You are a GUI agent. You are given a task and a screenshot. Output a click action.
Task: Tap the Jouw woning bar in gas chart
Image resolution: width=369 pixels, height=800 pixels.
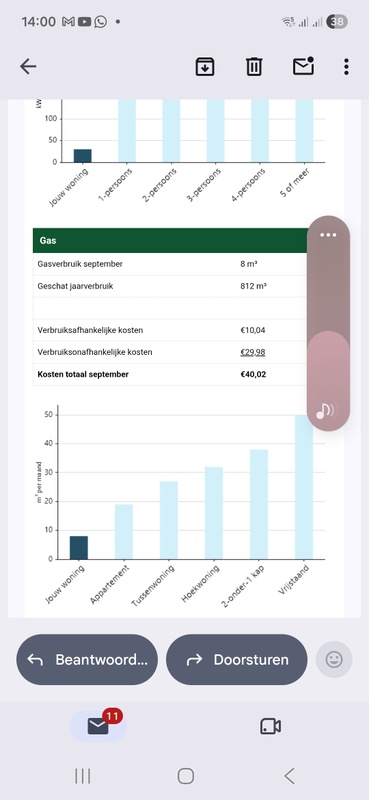point(79,547)
